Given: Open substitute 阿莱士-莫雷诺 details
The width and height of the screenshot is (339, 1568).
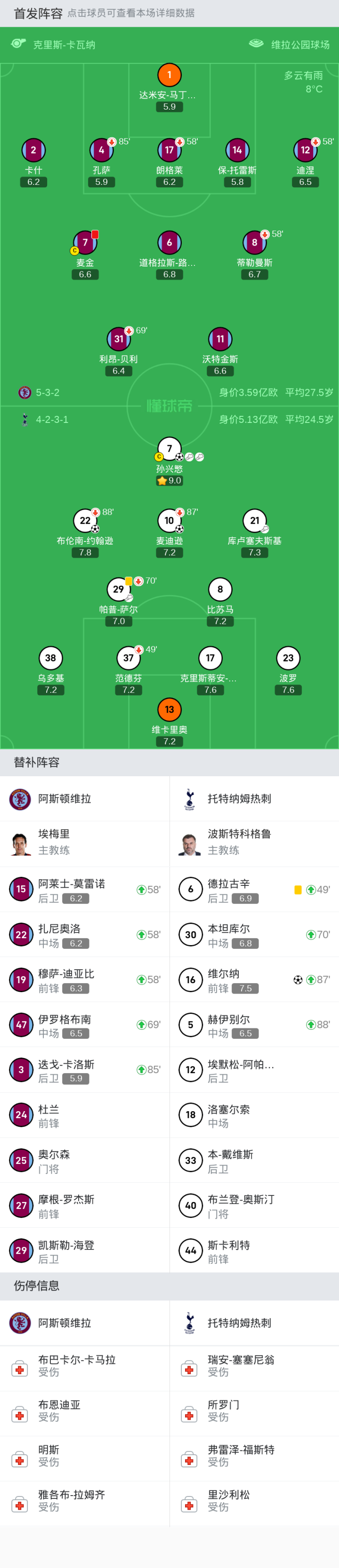Looking at the screenshot, I should point(85,889).
